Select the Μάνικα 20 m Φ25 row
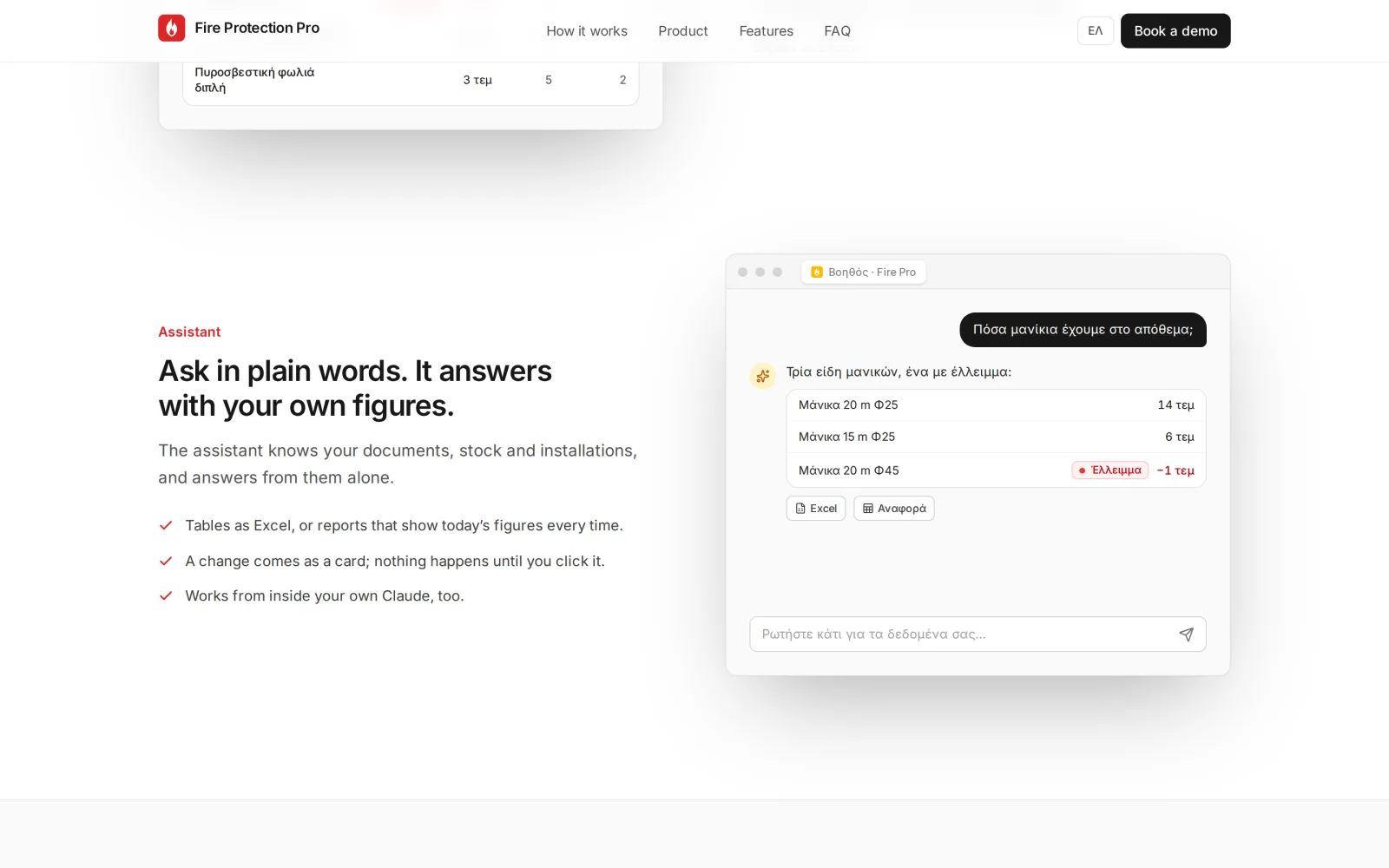 point(996,405)
